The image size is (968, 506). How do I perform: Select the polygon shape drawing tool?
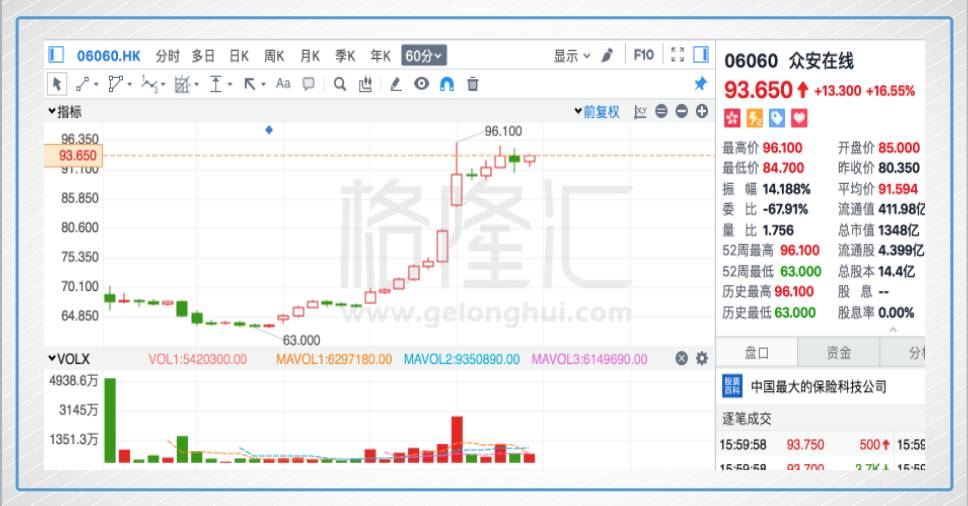pos(115,84)
